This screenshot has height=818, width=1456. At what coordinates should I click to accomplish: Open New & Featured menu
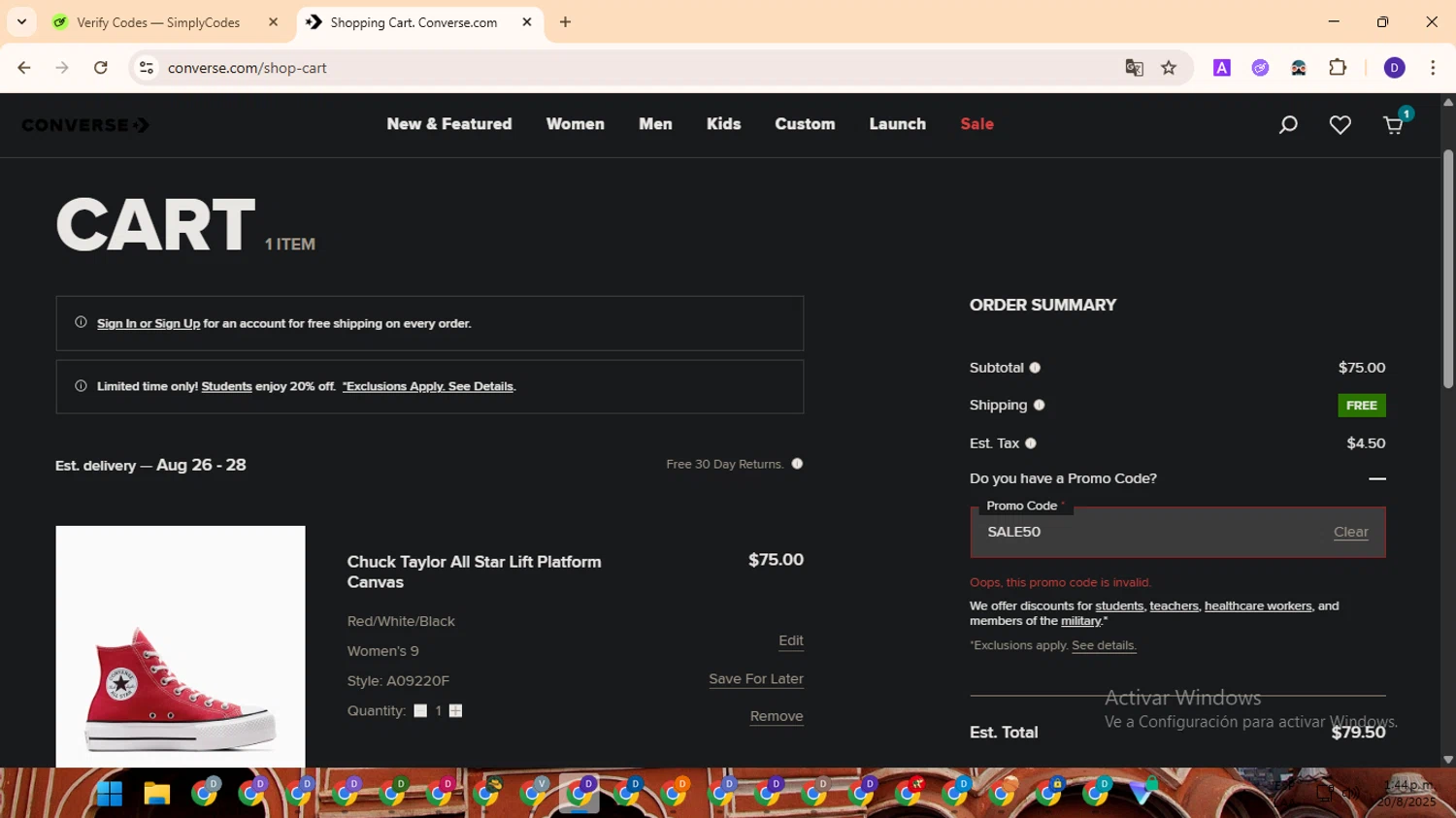[x=449, y=124]
